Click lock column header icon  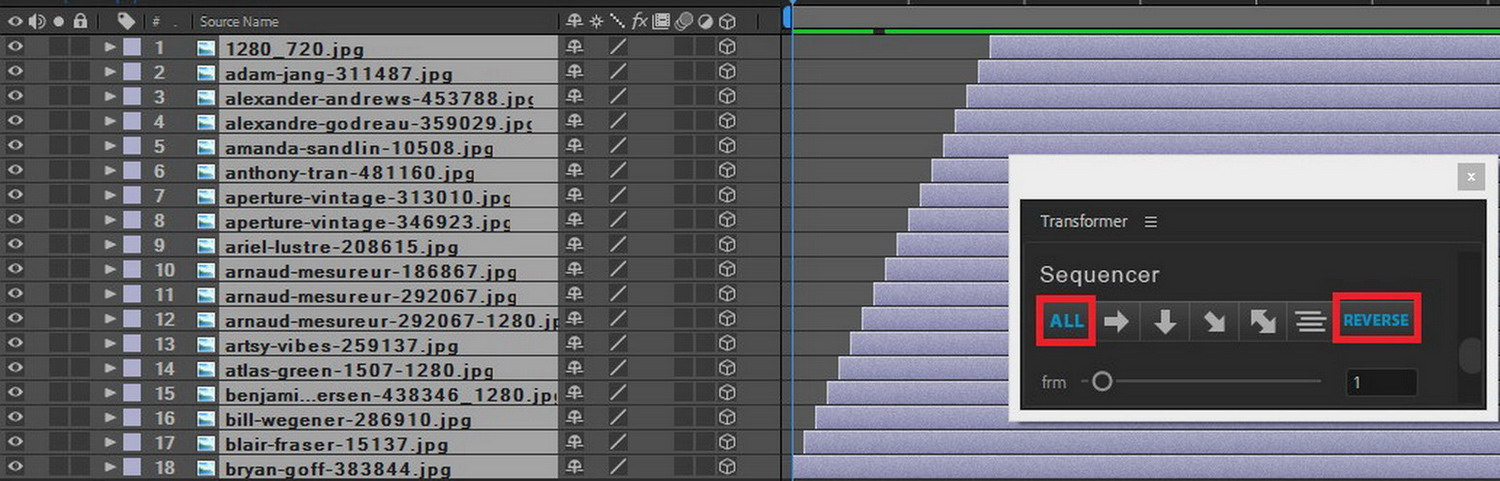pyautogui.click(x=80, y=21)
